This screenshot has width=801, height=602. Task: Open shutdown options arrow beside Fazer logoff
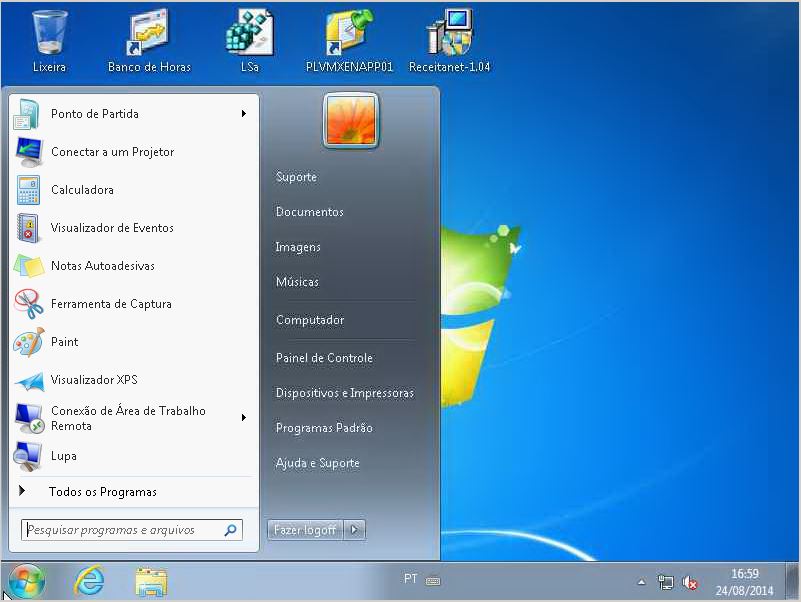pyautogui.click(x=355, y=530)
